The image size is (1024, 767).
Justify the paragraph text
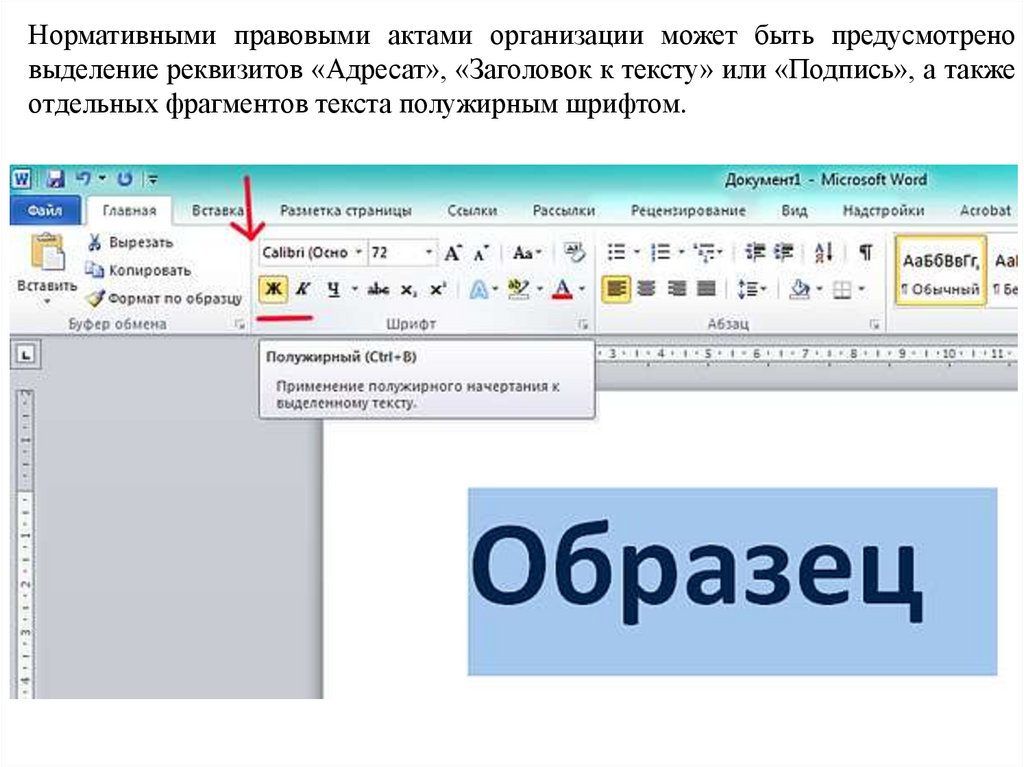[x=707, y=288]
